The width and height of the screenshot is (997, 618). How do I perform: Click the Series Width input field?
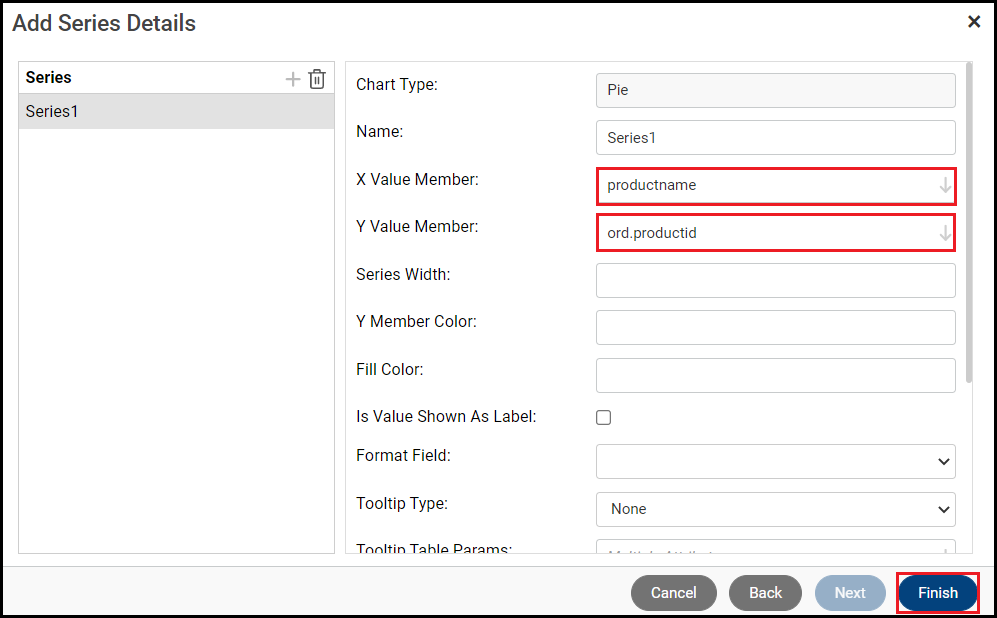(775, 280)
